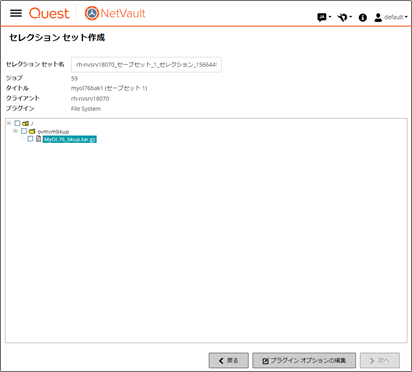Viewport: 412px width, 372px height.
Task: Click the ovmvmbkup folder icon
Action: pyautogui.click(x=32, y=131)
